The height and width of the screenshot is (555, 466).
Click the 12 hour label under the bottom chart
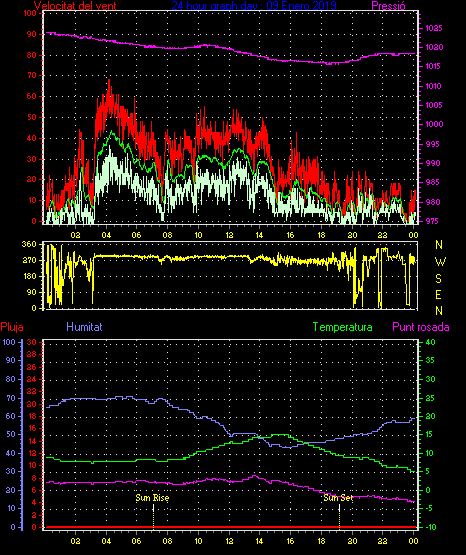click(229, 541)
